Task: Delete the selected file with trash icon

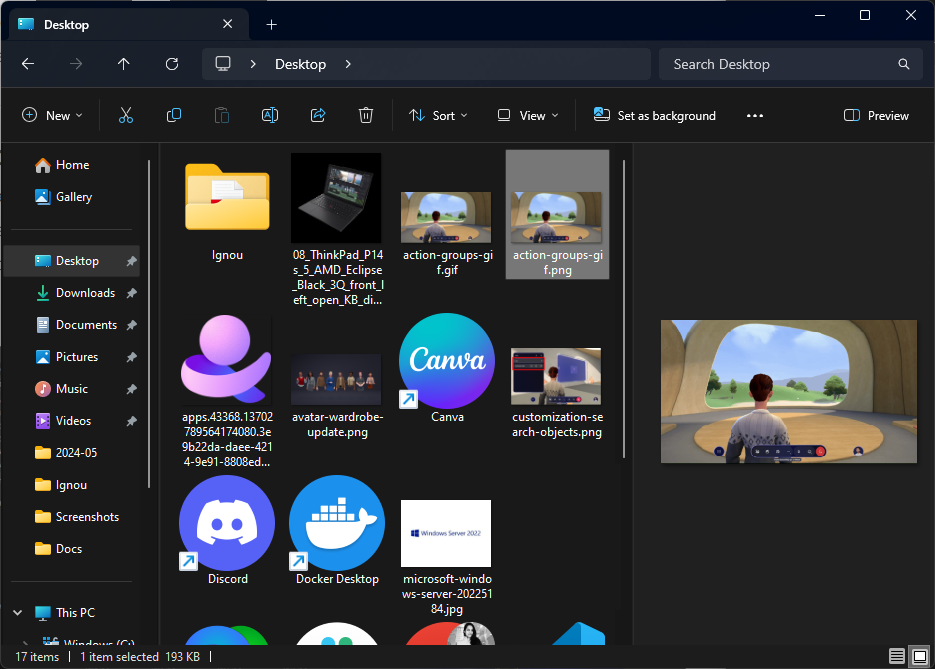Action: (366, 115)
